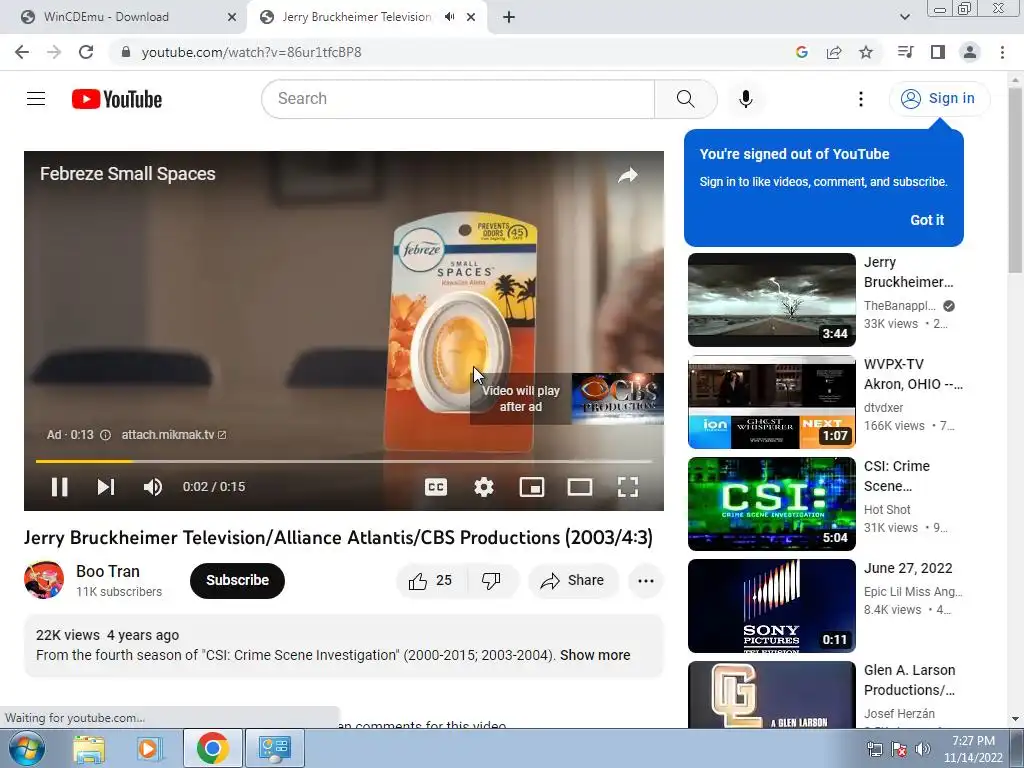Screen dimensions: 1024x768
Task: Toggle the browser side panel
Action: pos(938,52)
